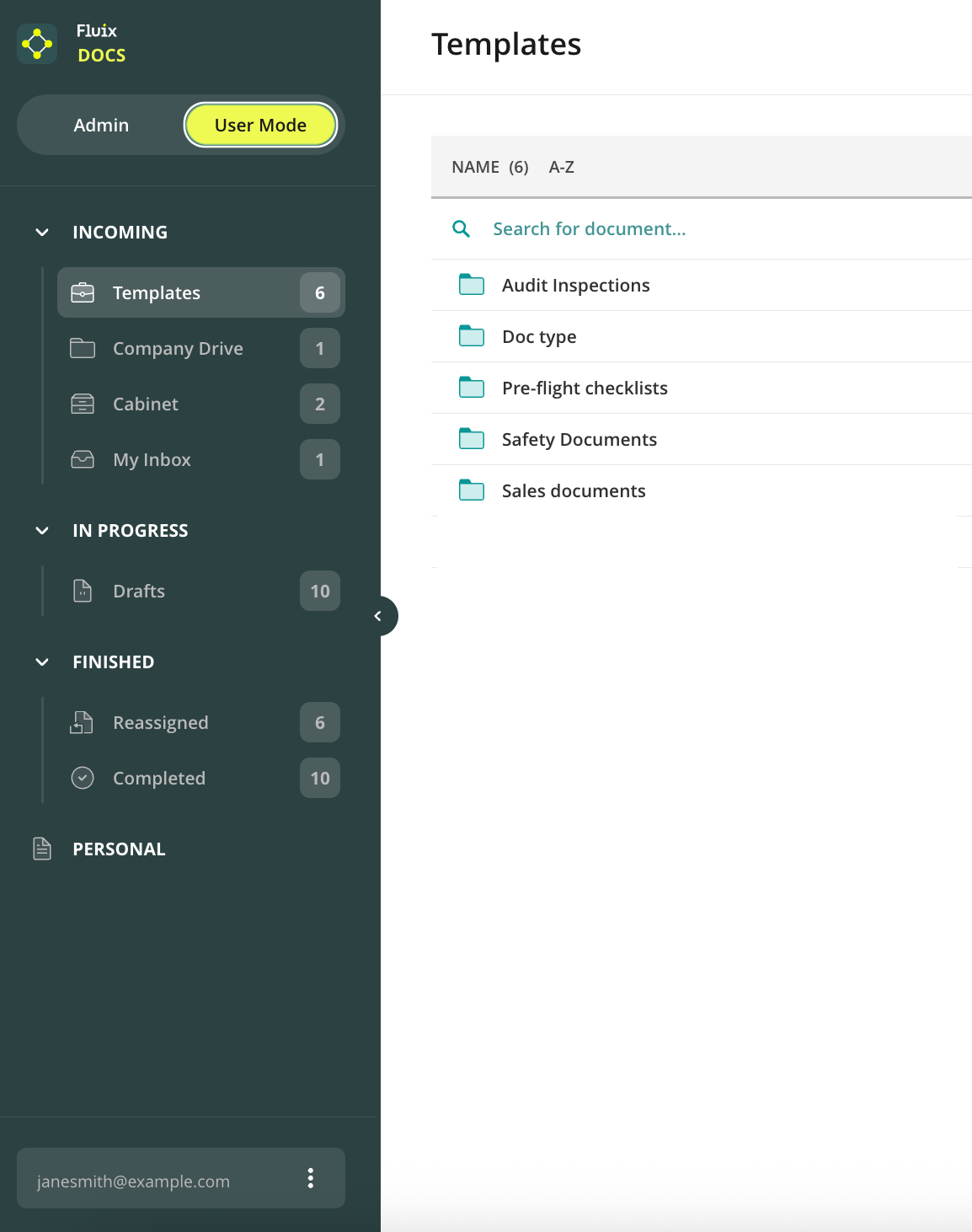Click the Company Drive folder icon

pyautogui.click(x=83, y=348)
